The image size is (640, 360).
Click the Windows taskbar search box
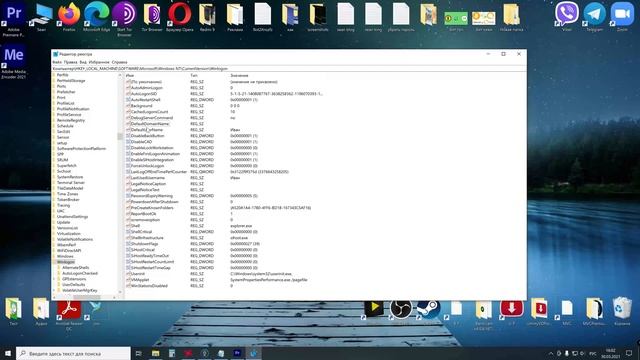[x=73, y=353]
